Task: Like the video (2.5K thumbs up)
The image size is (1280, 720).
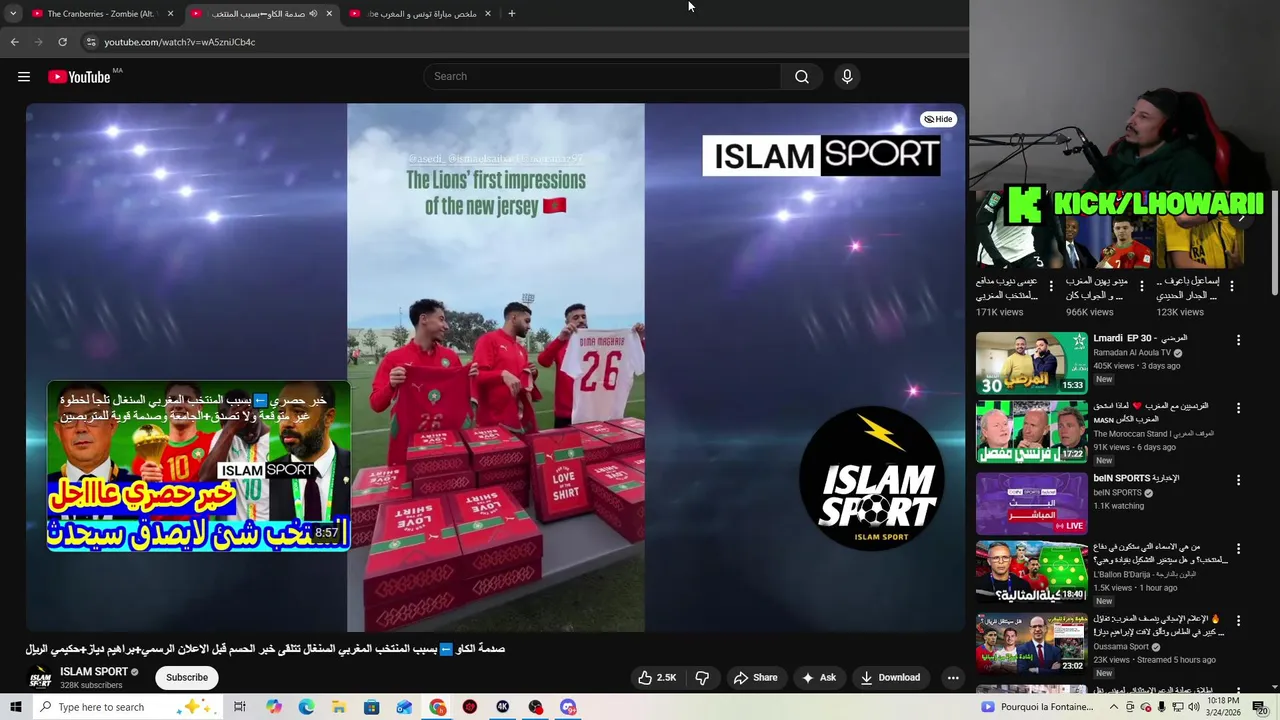Action: (x=658, y=677)
